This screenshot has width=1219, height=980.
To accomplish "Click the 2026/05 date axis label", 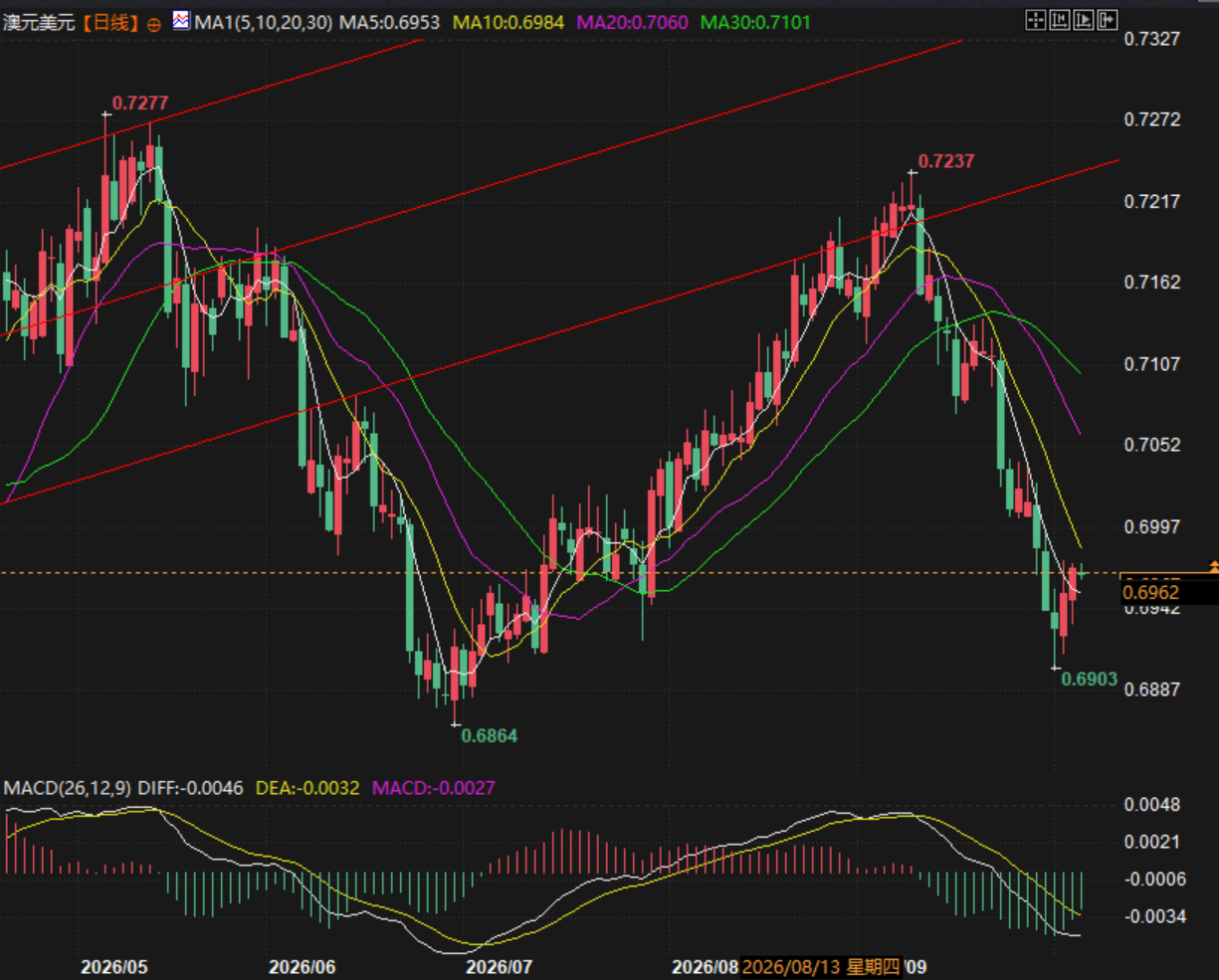I will 113,967.
